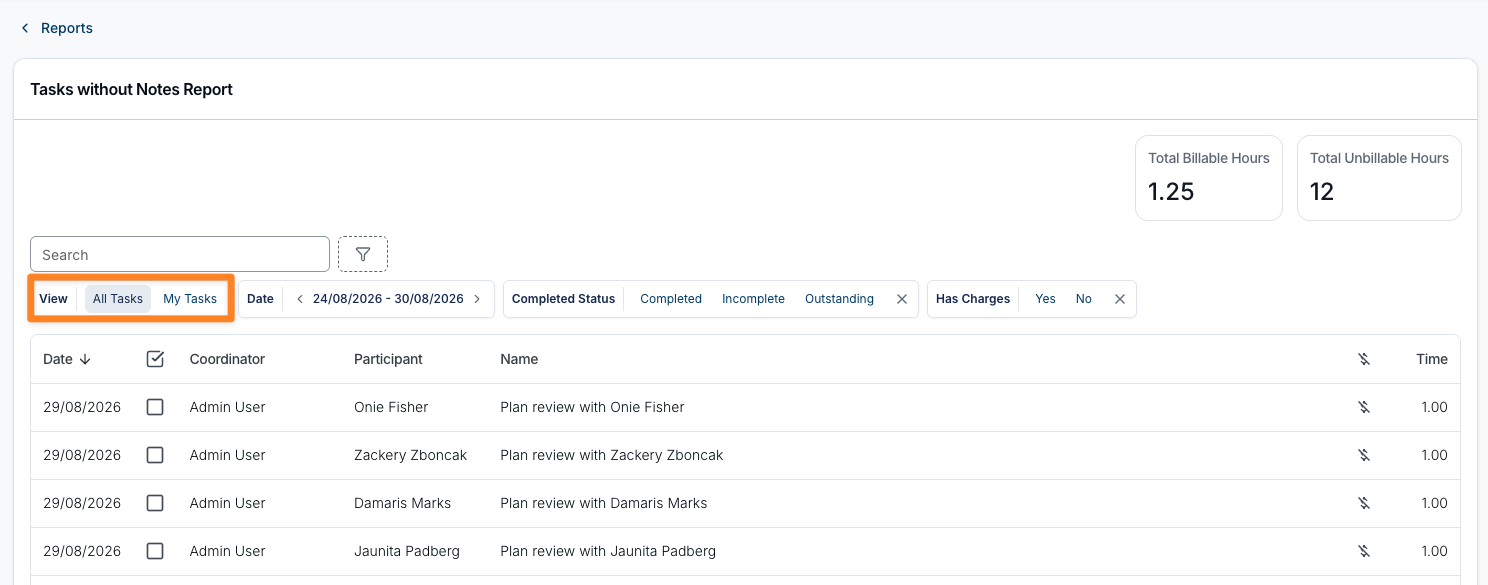The width and height of the screenshot is (1488, 585).
Task: Click participant name Zackery Zboncak
Action: click(x=411, y=455)
